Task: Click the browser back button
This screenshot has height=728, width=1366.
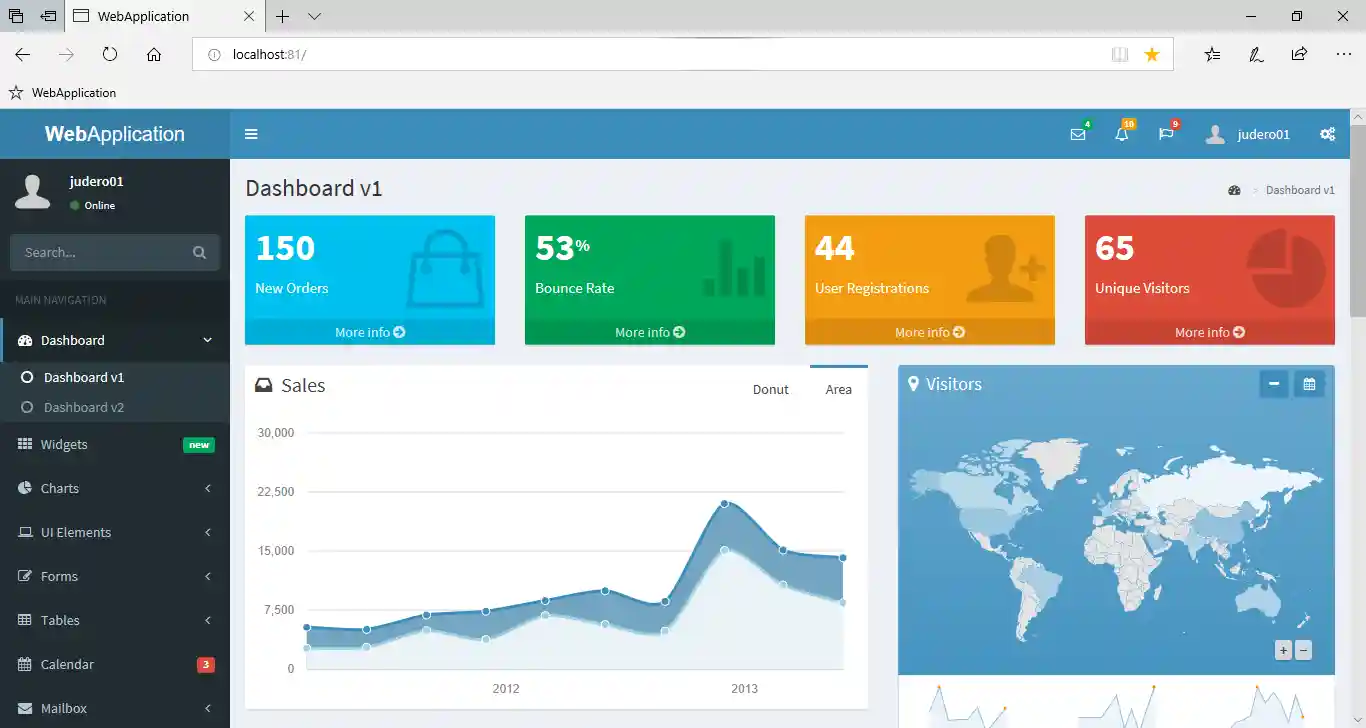Action: pos(22,54)
